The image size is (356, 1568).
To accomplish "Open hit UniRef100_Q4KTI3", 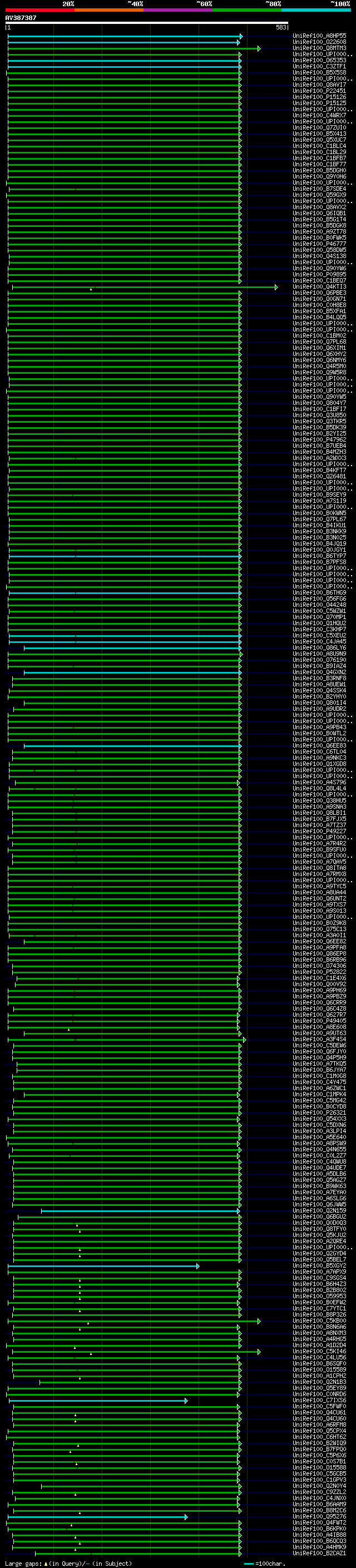I will click(x=319, y=286).
